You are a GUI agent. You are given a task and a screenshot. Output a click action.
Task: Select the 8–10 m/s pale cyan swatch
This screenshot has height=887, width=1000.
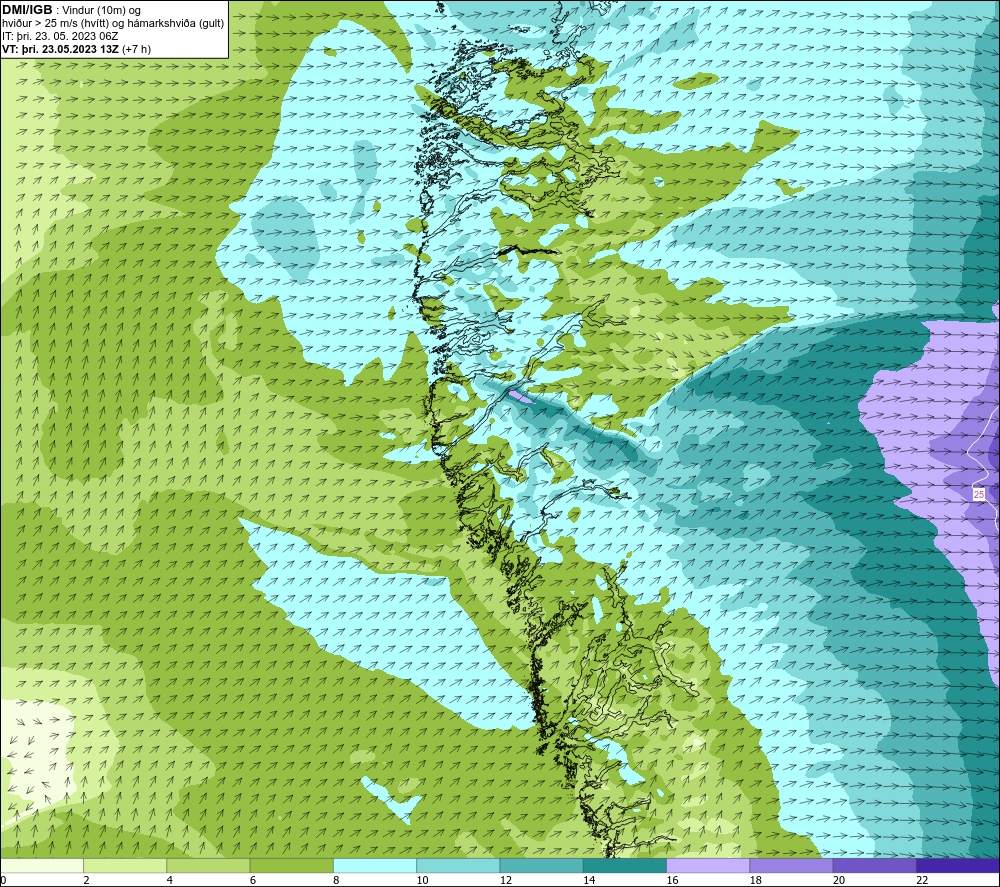pos(375,865)
